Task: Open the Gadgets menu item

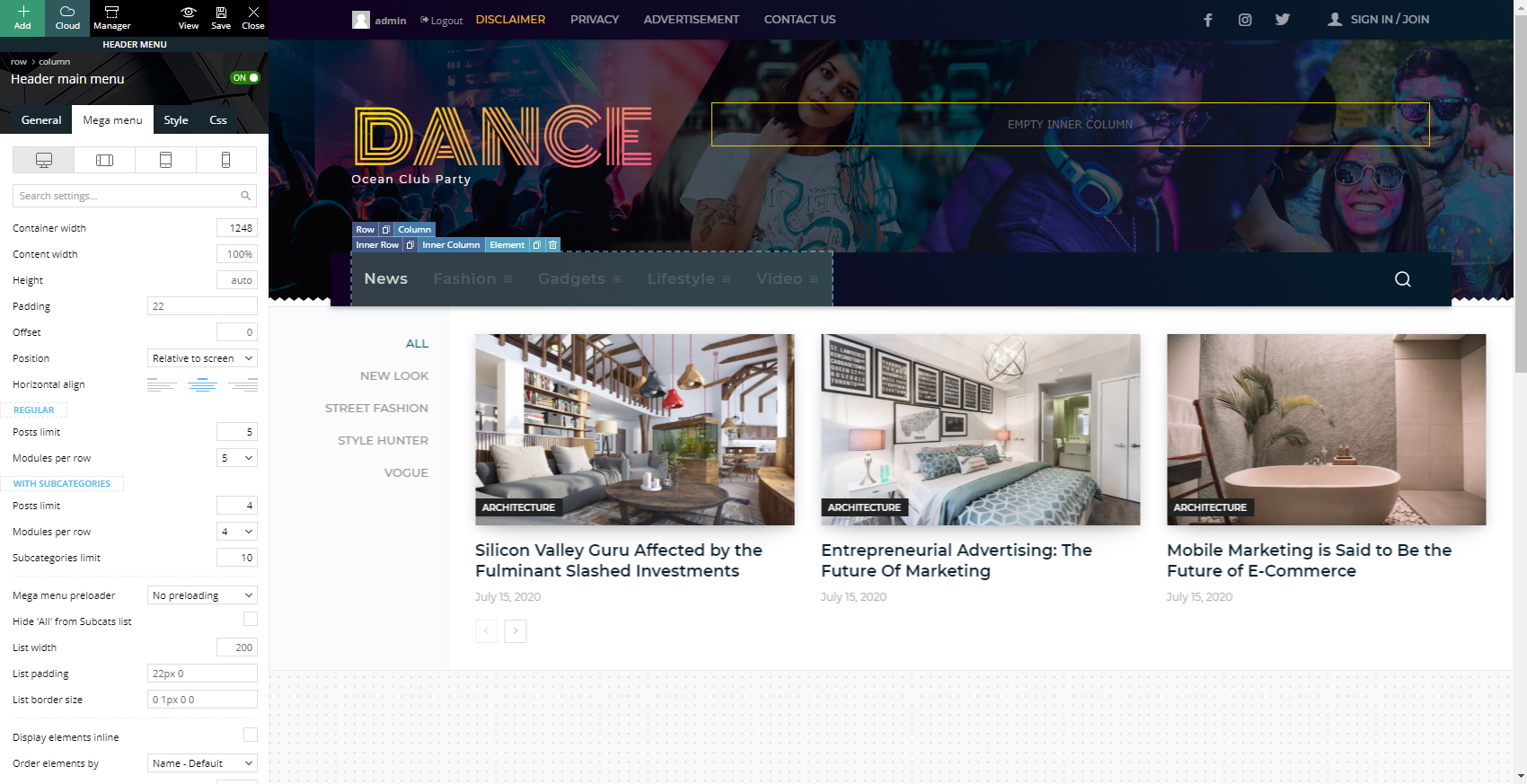Action: click(x=579, y=279)
